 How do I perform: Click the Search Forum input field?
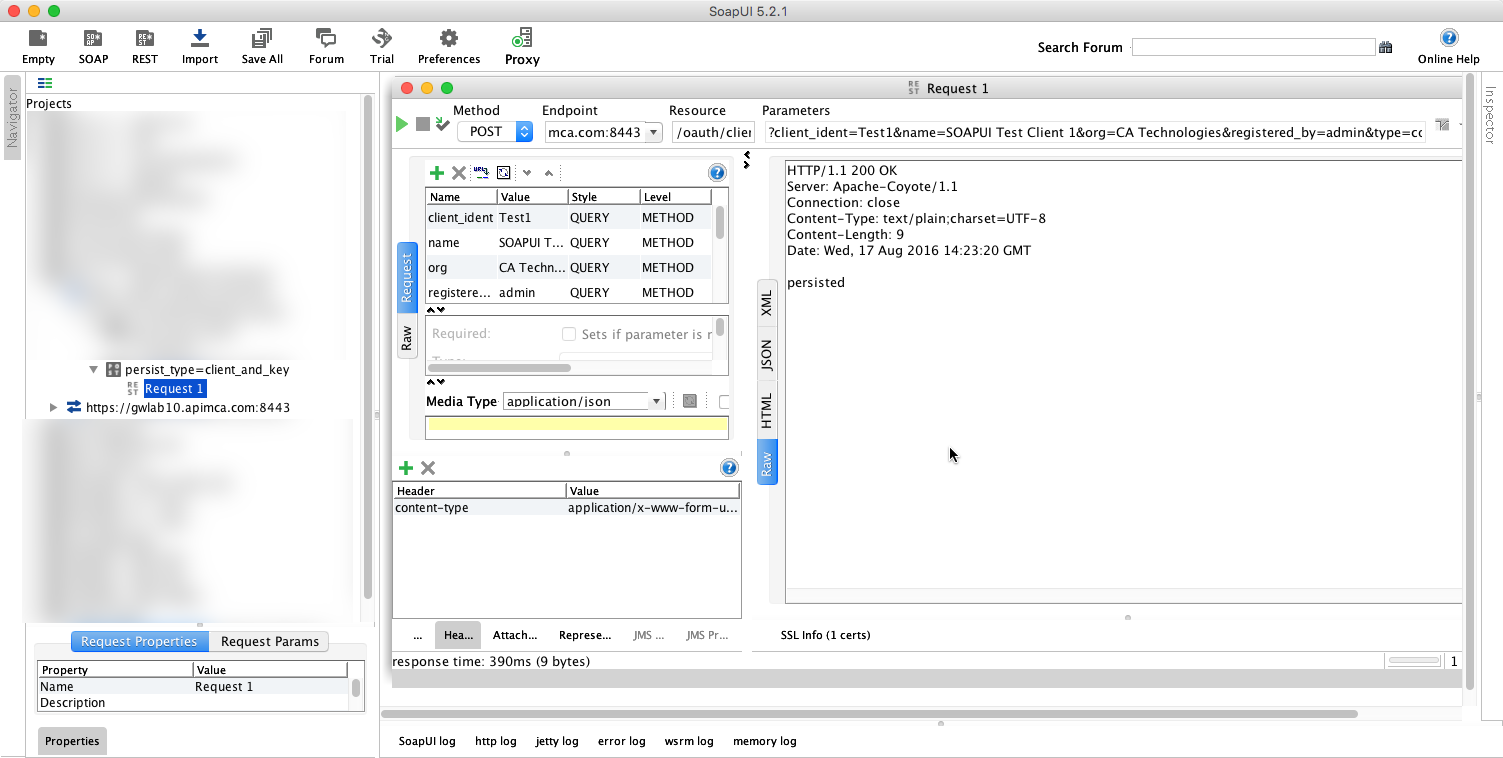click(1253, 47)
